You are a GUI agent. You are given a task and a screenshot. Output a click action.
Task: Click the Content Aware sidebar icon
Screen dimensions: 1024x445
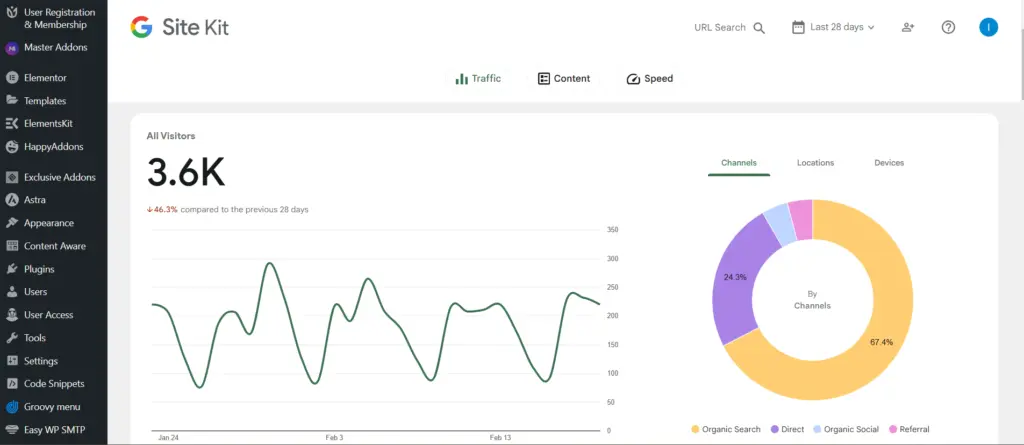coord(12,246)
